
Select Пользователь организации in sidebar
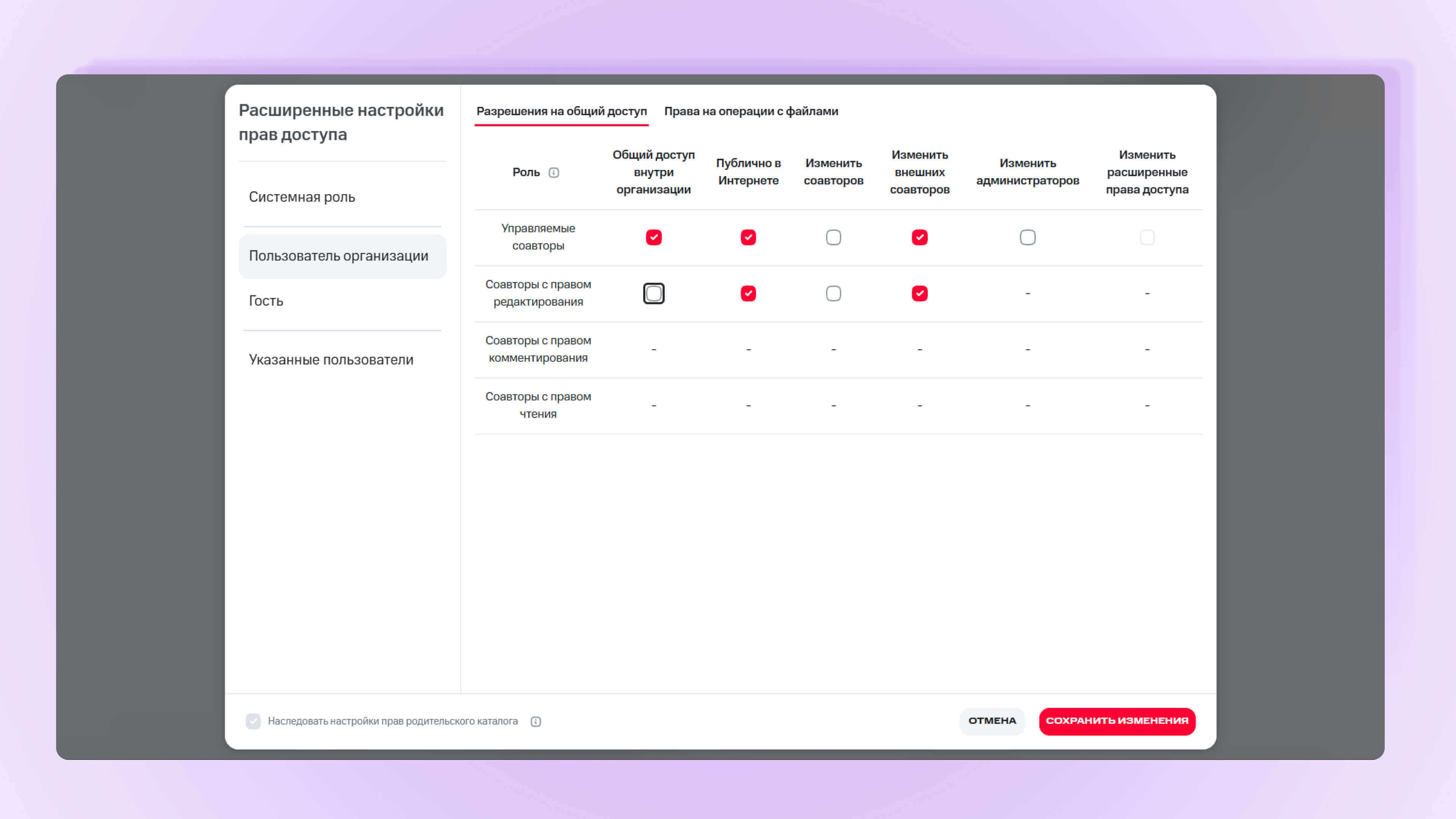(x=342, y=256)
